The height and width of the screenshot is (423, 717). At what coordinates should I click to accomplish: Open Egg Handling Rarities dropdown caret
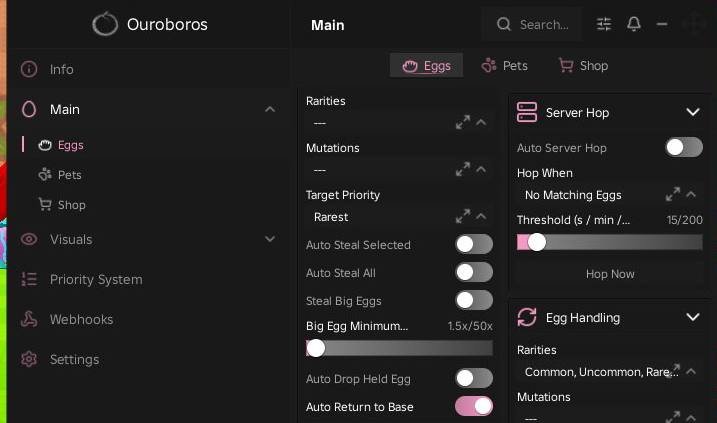coord(691,371)
